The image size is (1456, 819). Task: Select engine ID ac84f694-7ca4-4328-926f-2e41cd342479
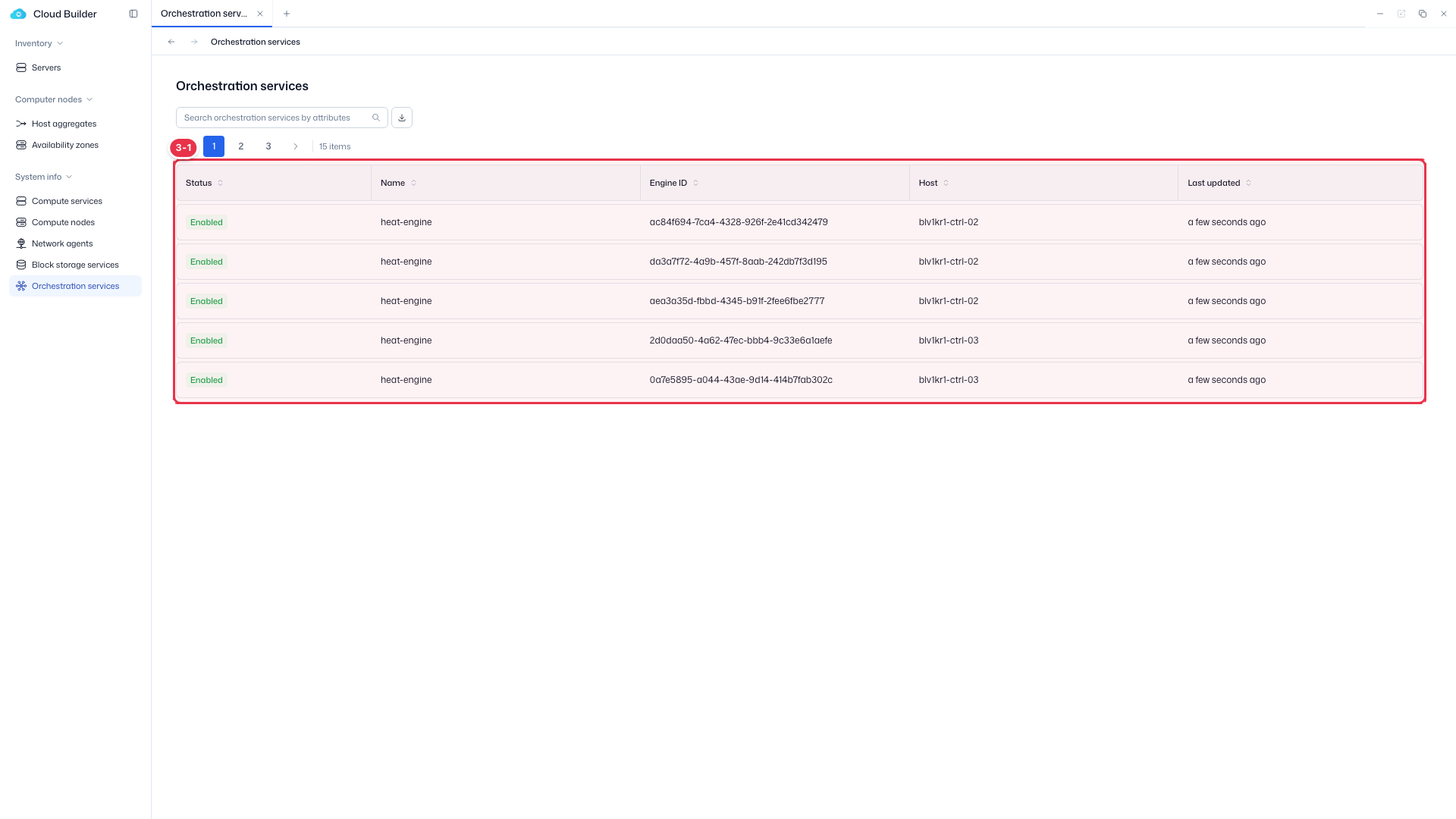pyautogui.click(x=739, y=222)
